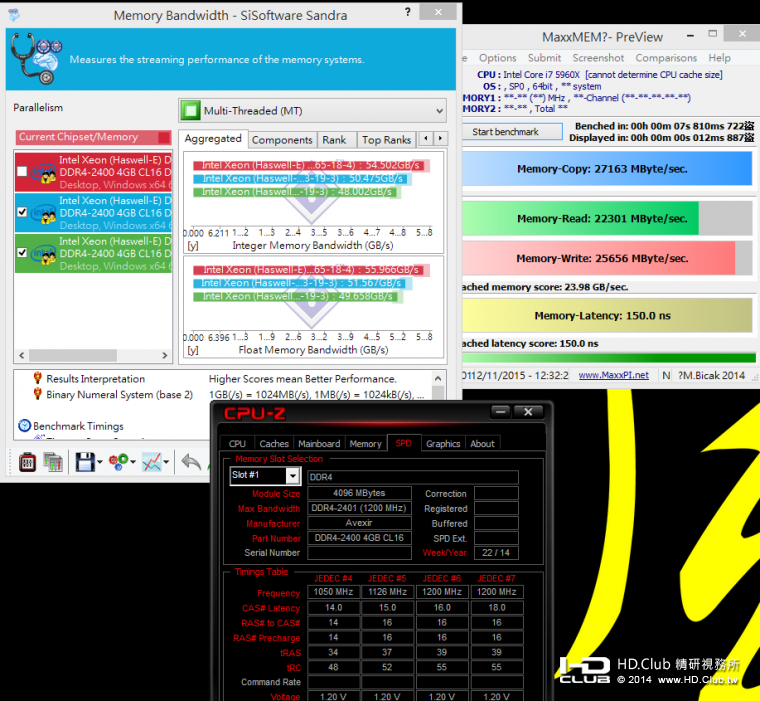Open the MaxxMEM Options menu

(x=497, y=58)
